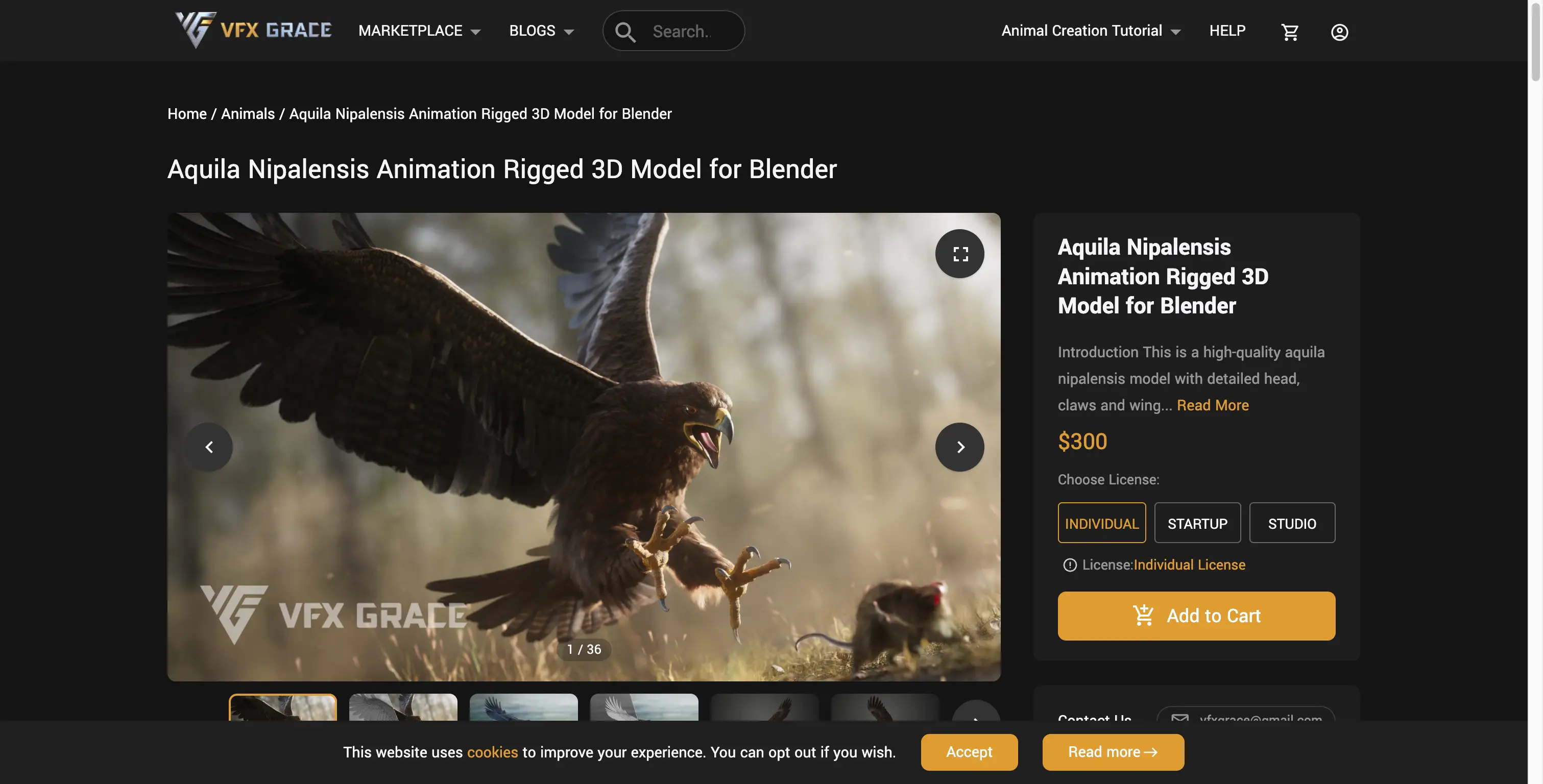Add the model to cart
This screenshot has width=1543, height=784.
coord(1196,616)
